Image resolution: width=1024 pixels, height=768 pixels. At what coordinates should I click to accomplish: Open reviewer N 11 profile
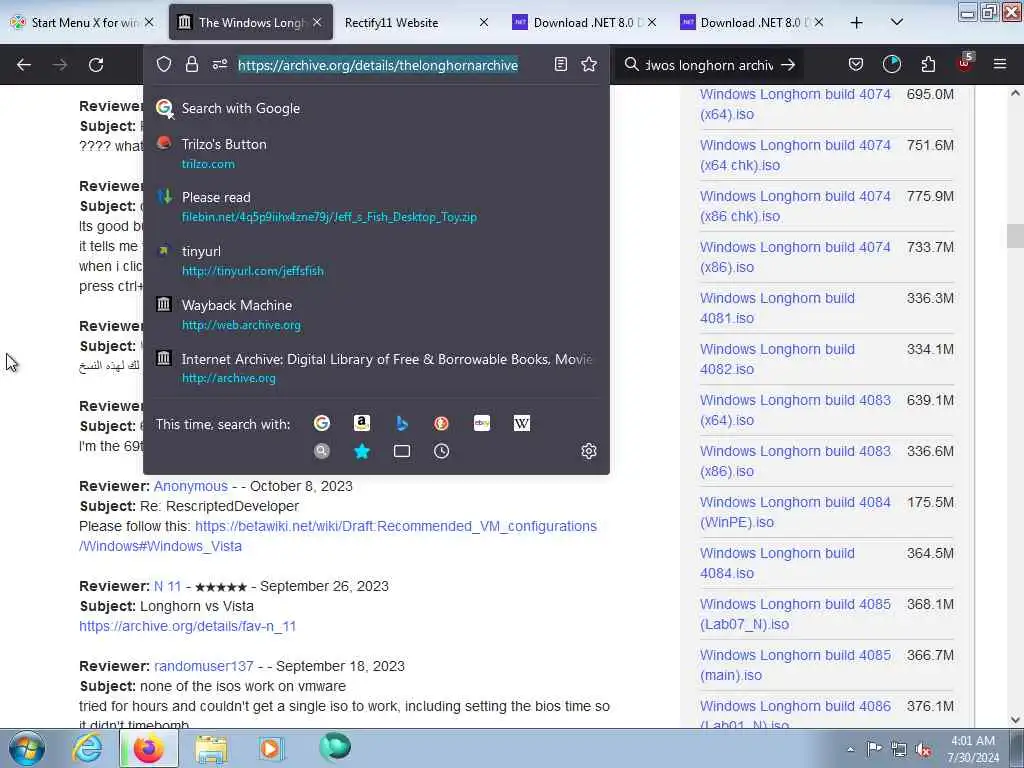tap(167, 586)
